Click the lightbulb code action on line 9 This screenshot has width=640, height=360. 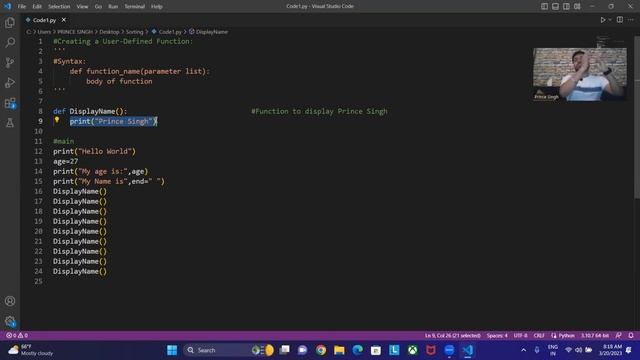coord(57,120)
